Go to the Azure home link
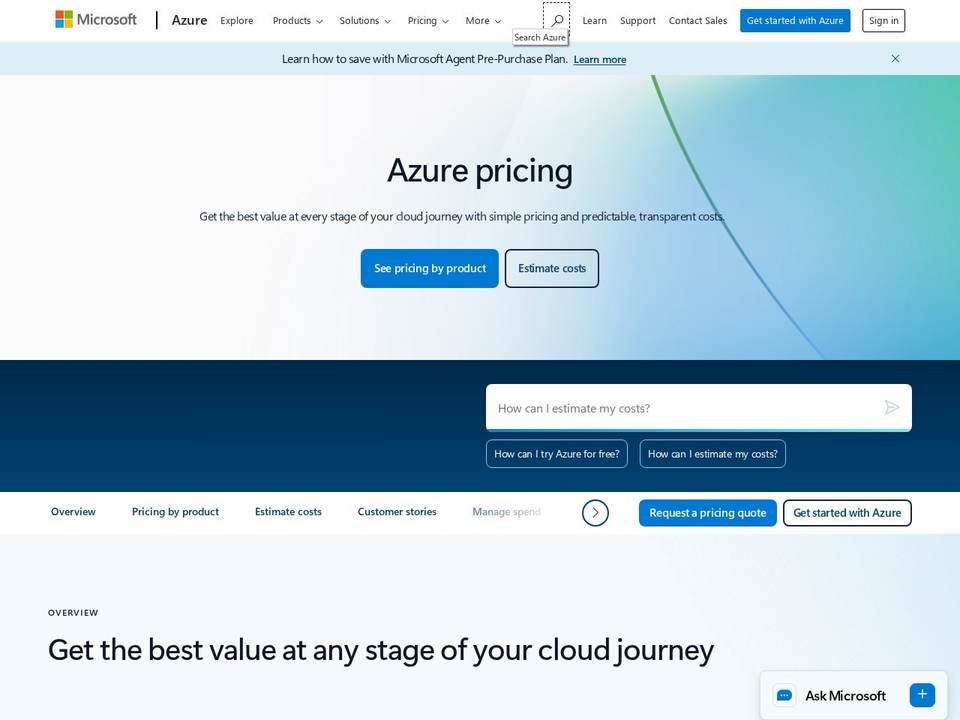960x720 pixels. tap(189, 20)
